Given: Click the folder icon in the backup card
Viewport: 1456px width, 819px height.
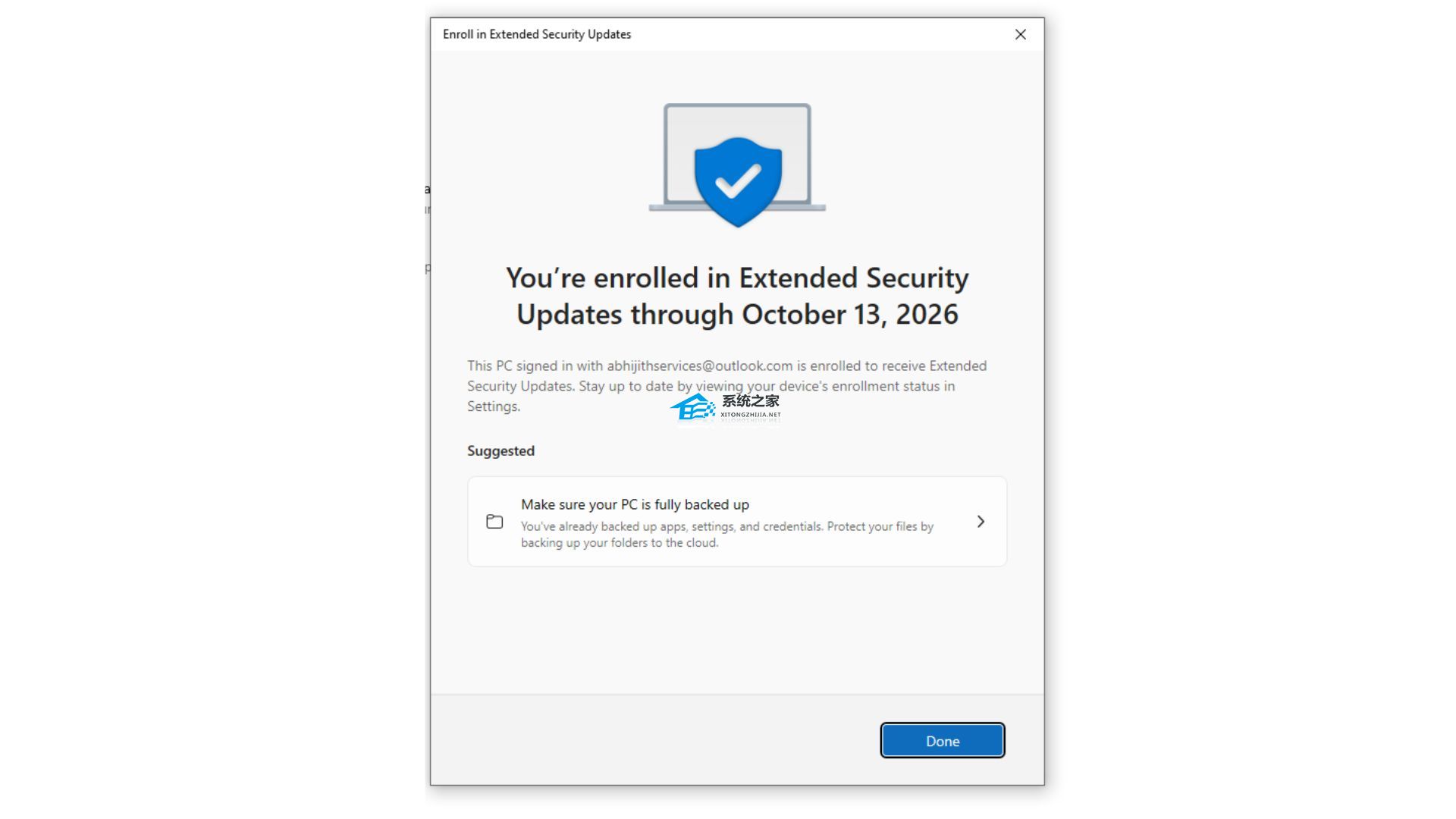Looking at the screenshot, I should pyautogui.click(x=494, y=522).
